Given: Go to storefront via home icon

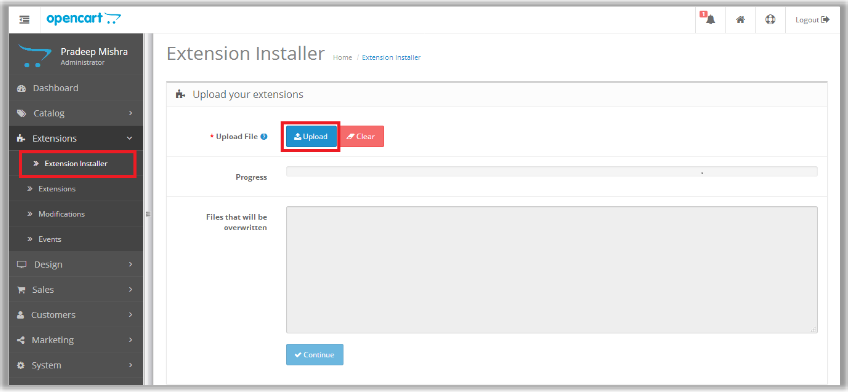Looking at the screenshot, I should [x=740, y=19].
